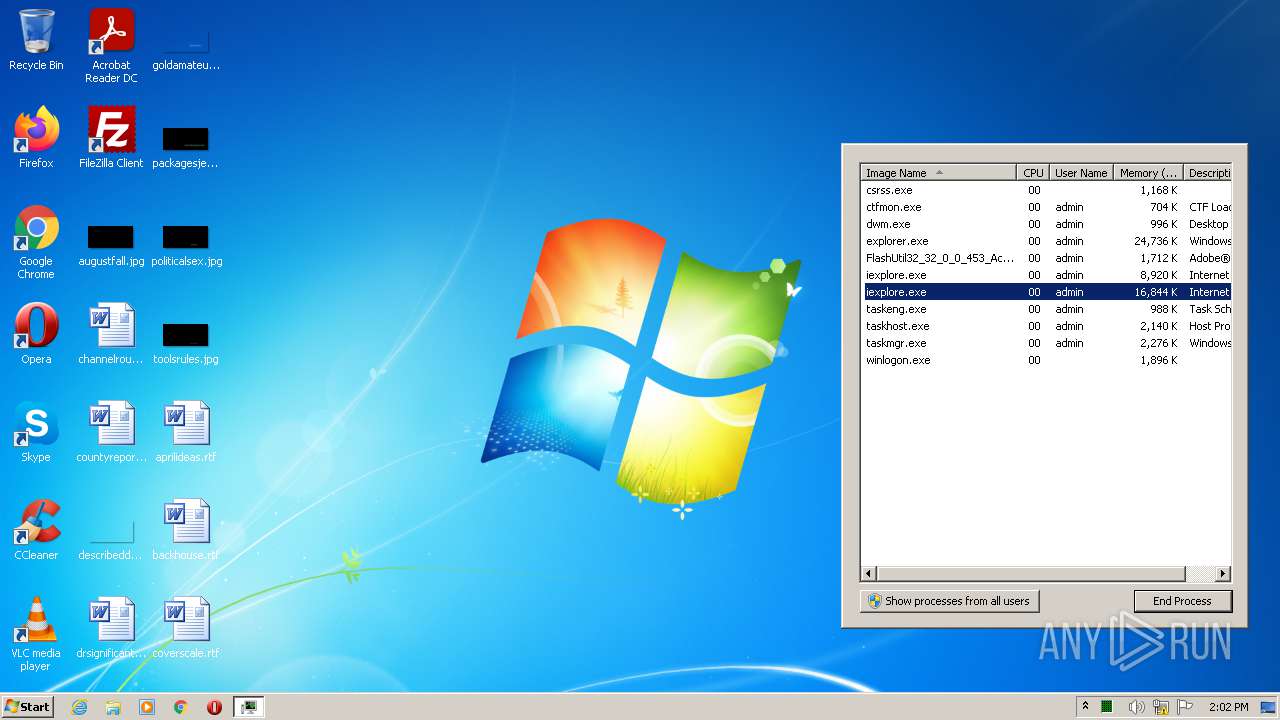Select the dwm.exe process
Viewport: 1280px width, 720px height.
click(1047, 224)
